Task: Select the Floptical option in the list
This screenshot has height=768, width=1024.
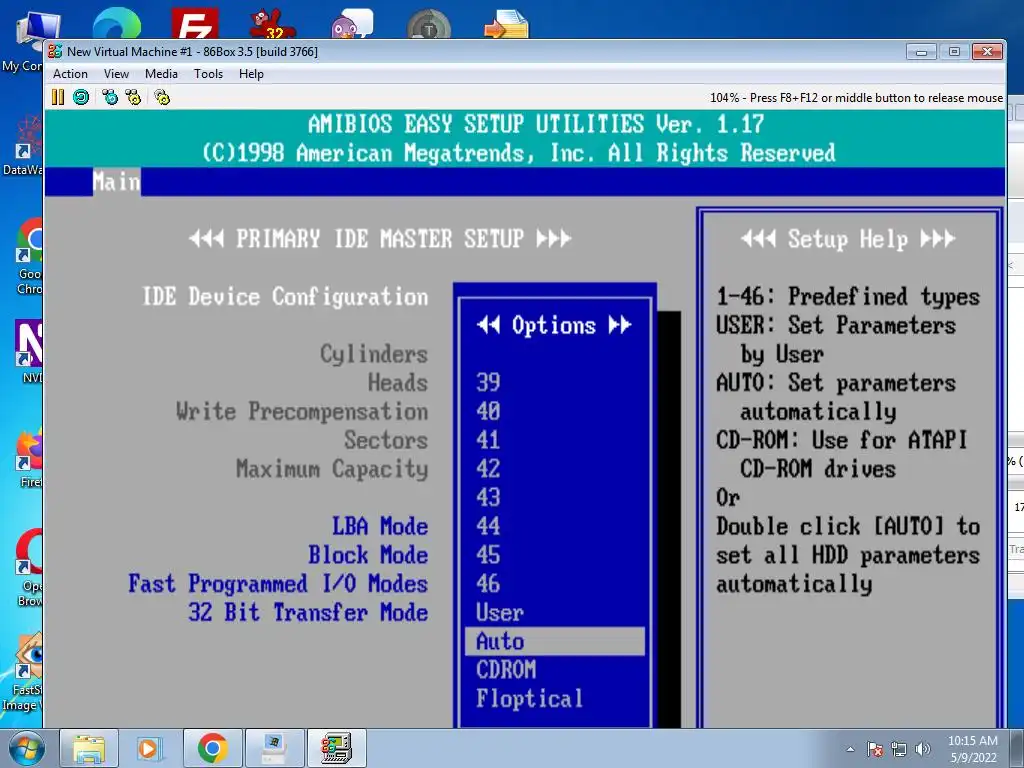Action: [x=529, y=699]
